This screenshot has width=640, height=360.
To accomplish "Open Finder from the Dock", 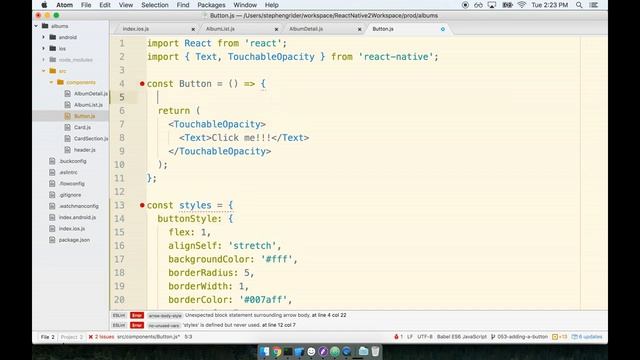I will point(264,351).
